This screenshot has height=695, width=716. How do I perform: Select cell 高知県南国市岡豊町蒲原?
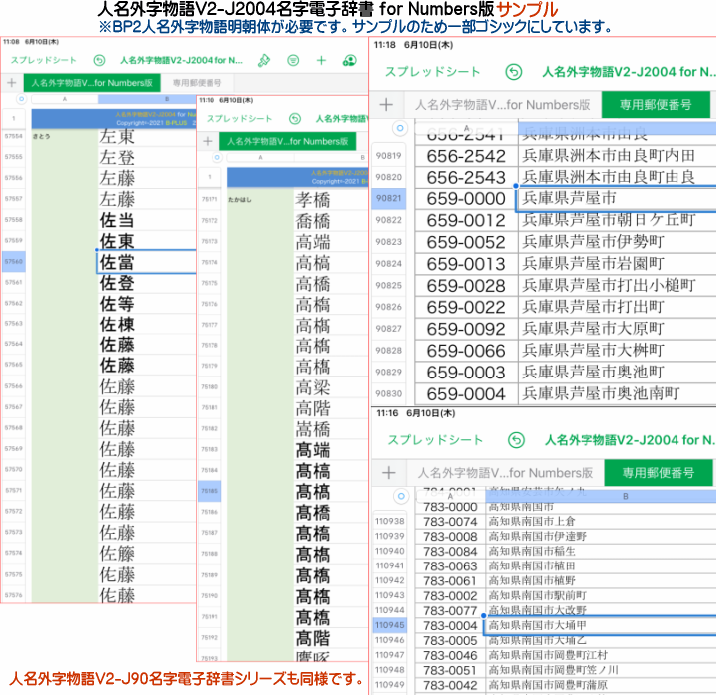600,685
